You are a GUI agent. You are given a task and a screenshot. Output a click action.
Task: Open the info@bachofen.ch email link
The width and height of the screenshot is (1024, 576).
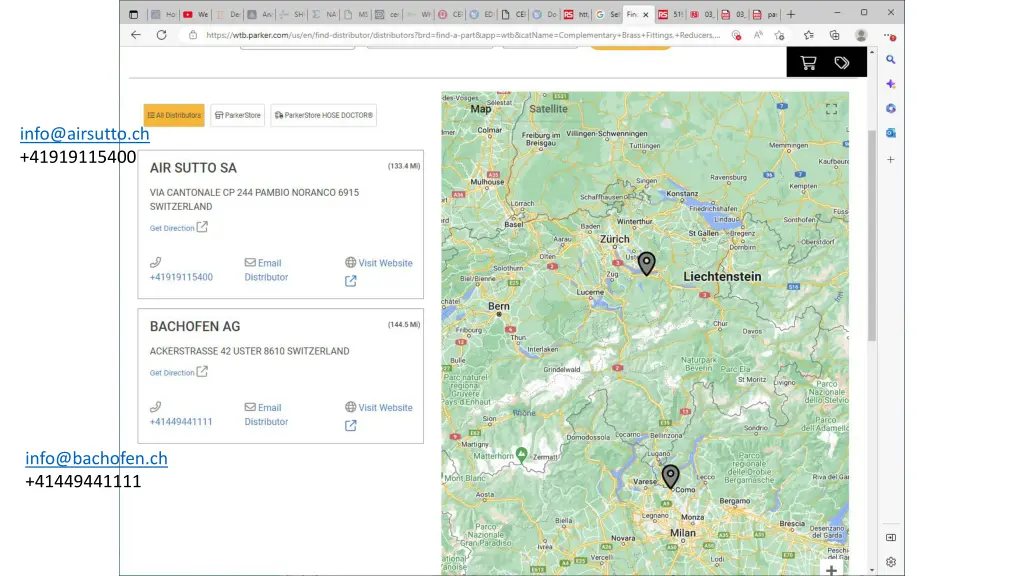(96, 458)
